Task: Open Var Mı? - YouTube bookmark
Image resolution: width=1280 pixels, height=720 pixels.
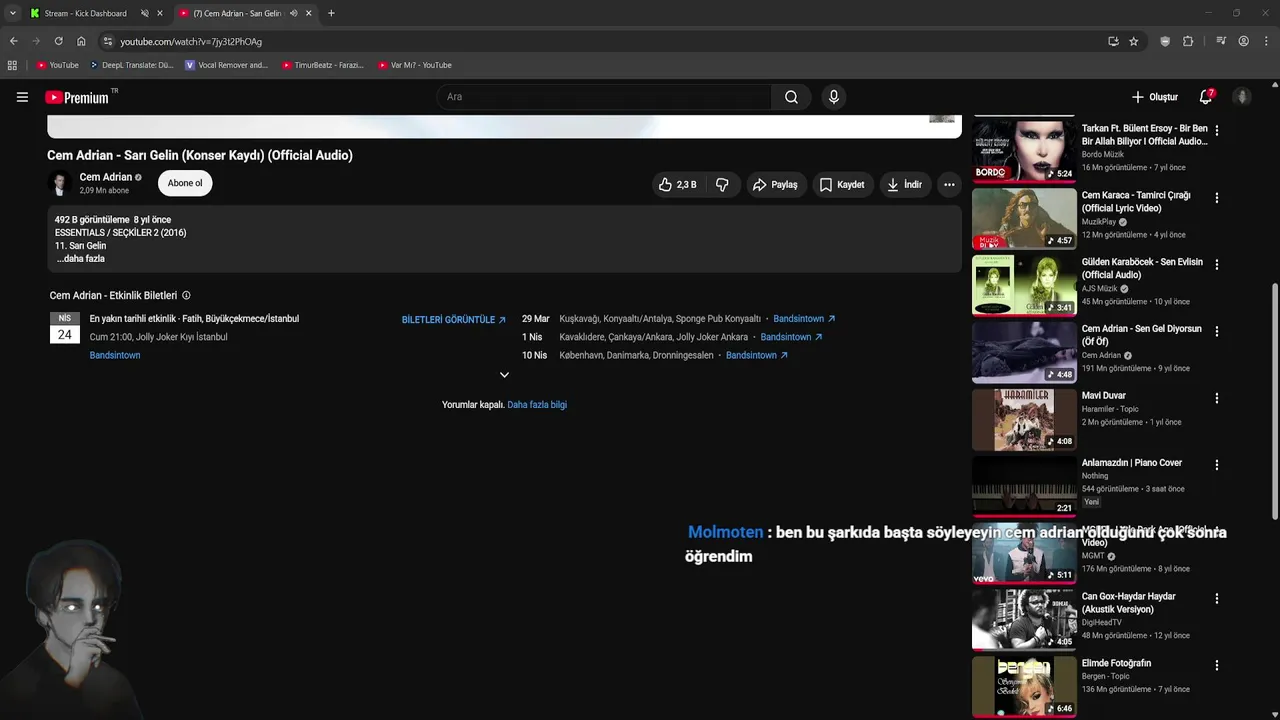Action: pyautogui.click(x=415, y=65)
